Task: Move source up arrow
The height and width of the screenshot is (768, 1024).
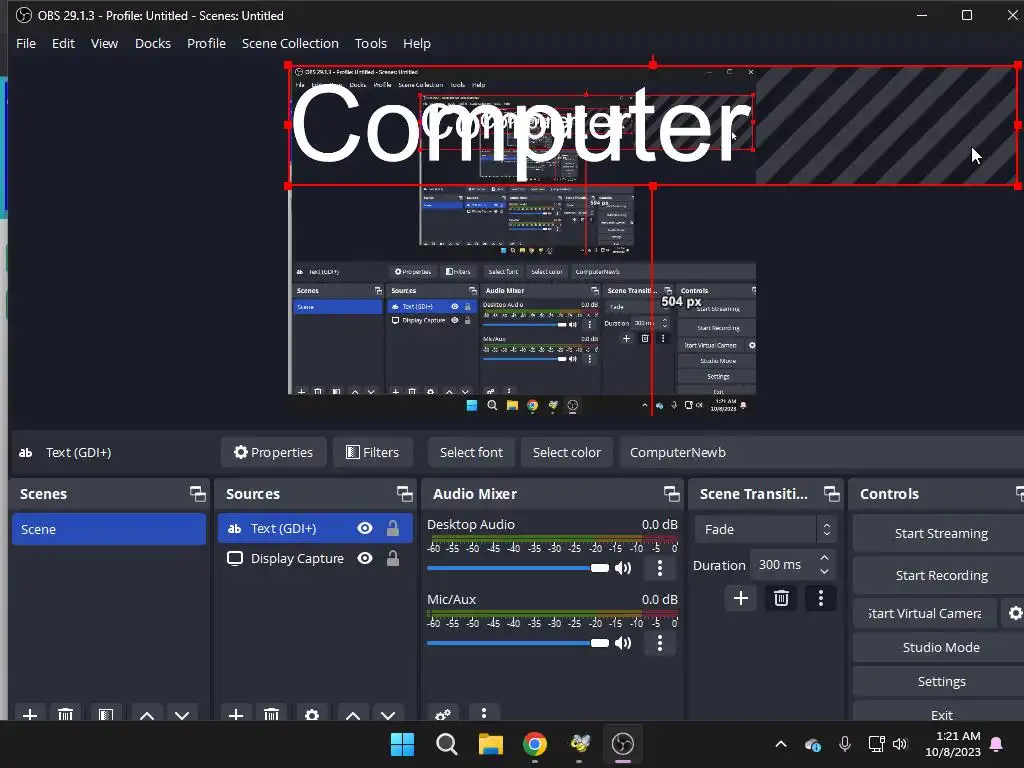Action: 353,713
